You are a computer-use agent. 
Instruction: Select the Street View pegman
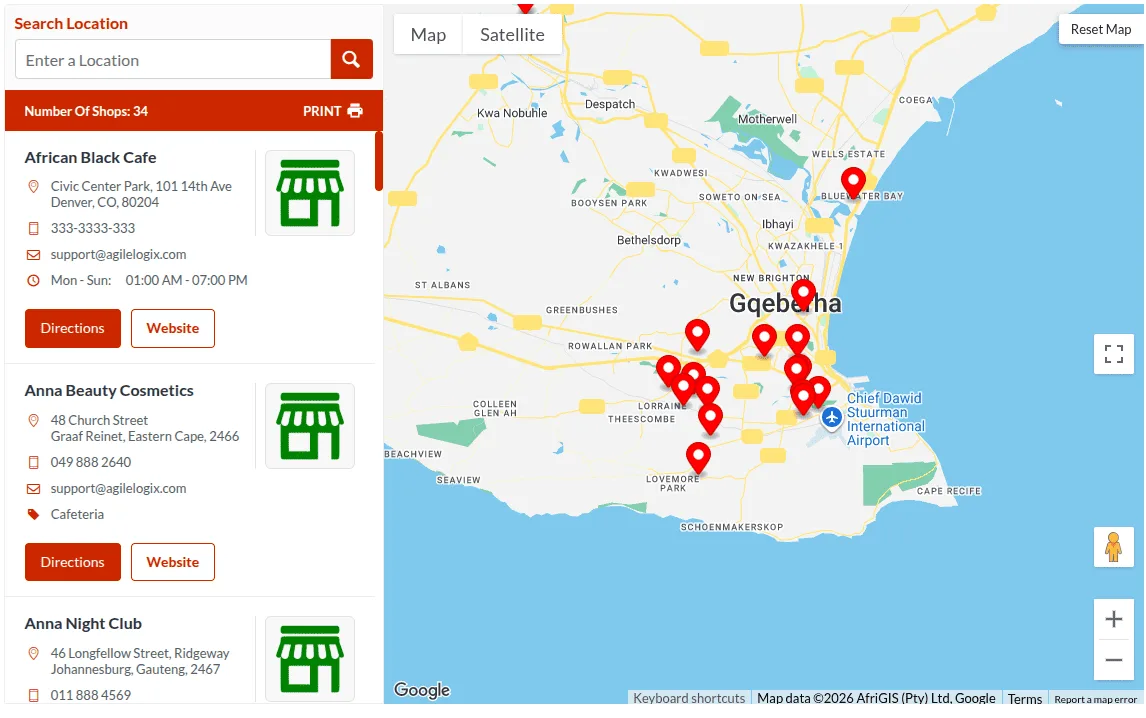click(1113, 547)
